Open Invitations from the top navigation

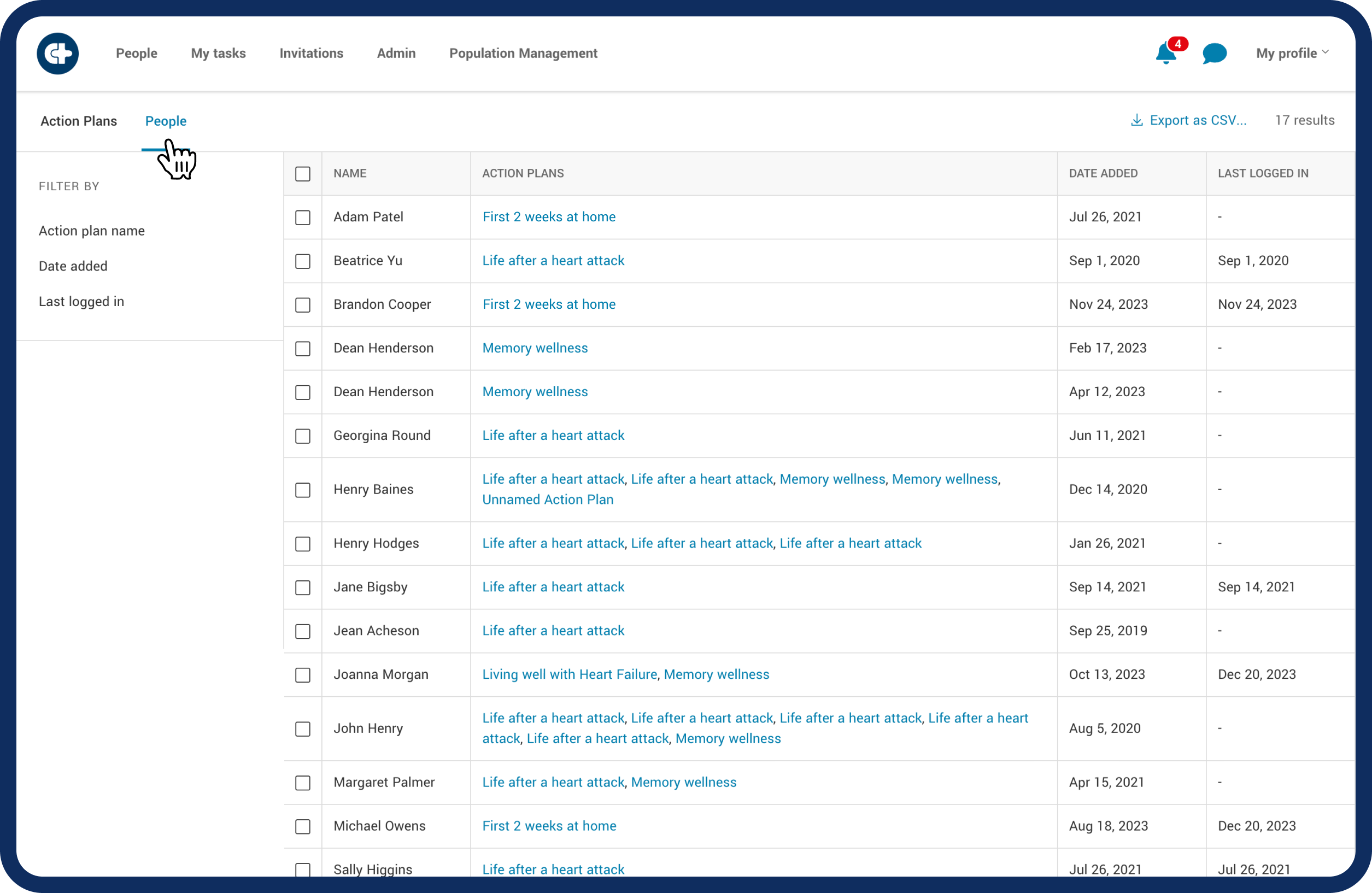pos(311,53)
